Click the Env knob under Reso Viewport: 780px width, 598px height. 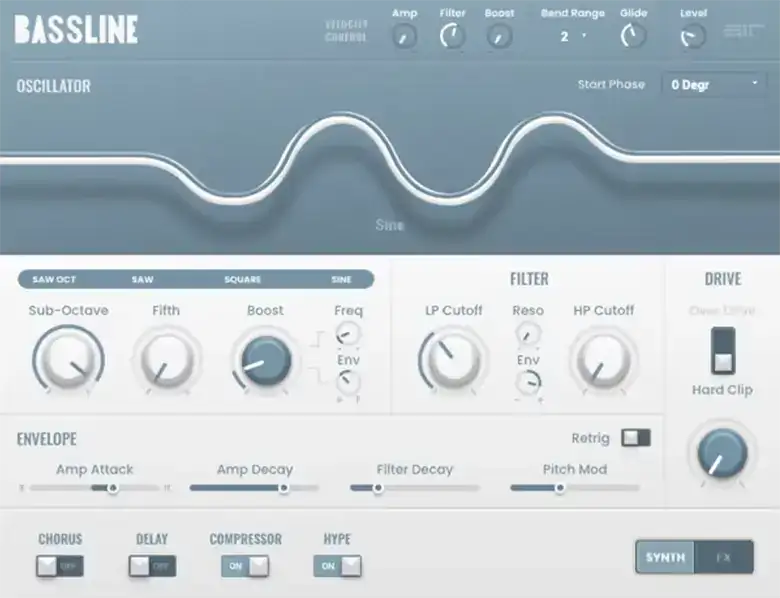click(x=528, y=382)
